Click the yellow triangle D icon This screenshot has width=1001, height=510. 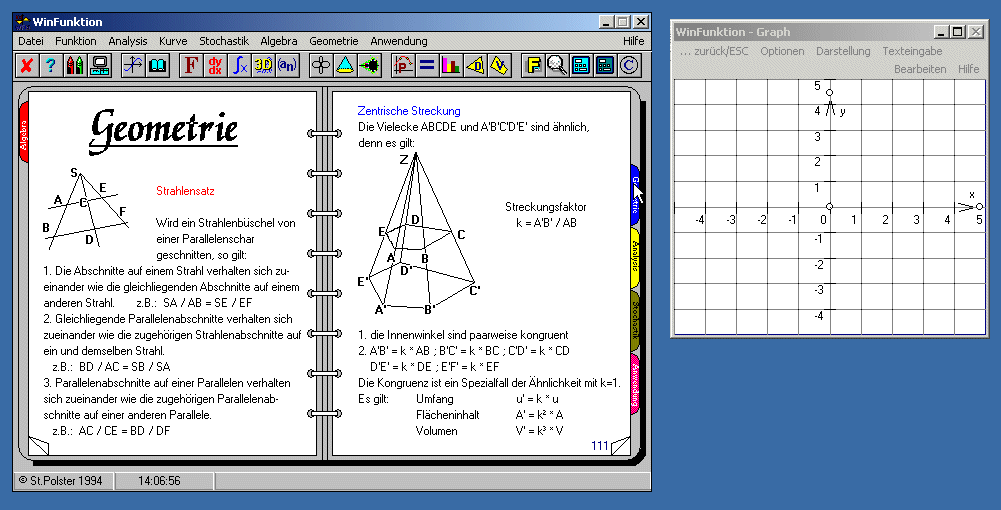pyautogui.click(x=475, y=65)
